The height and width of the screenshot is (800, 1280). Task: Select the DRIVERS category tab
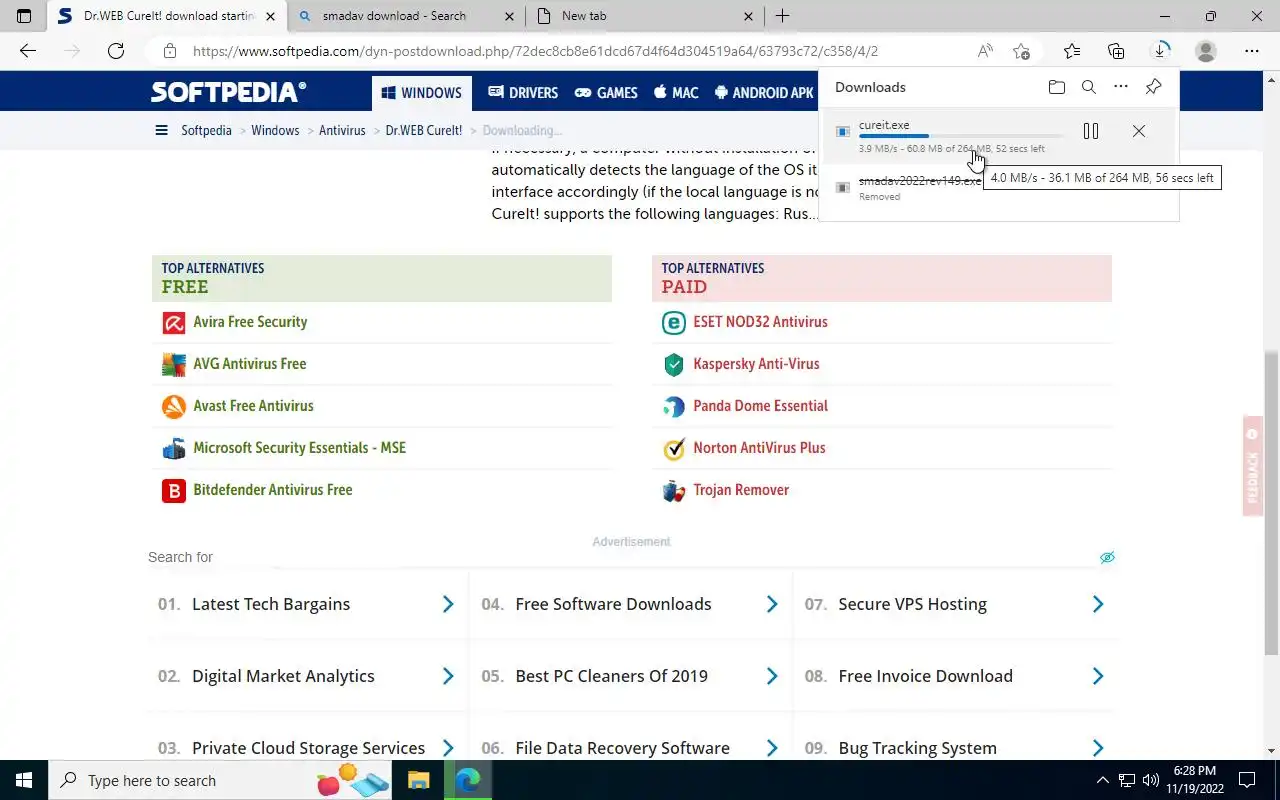[x=523, y=93]
